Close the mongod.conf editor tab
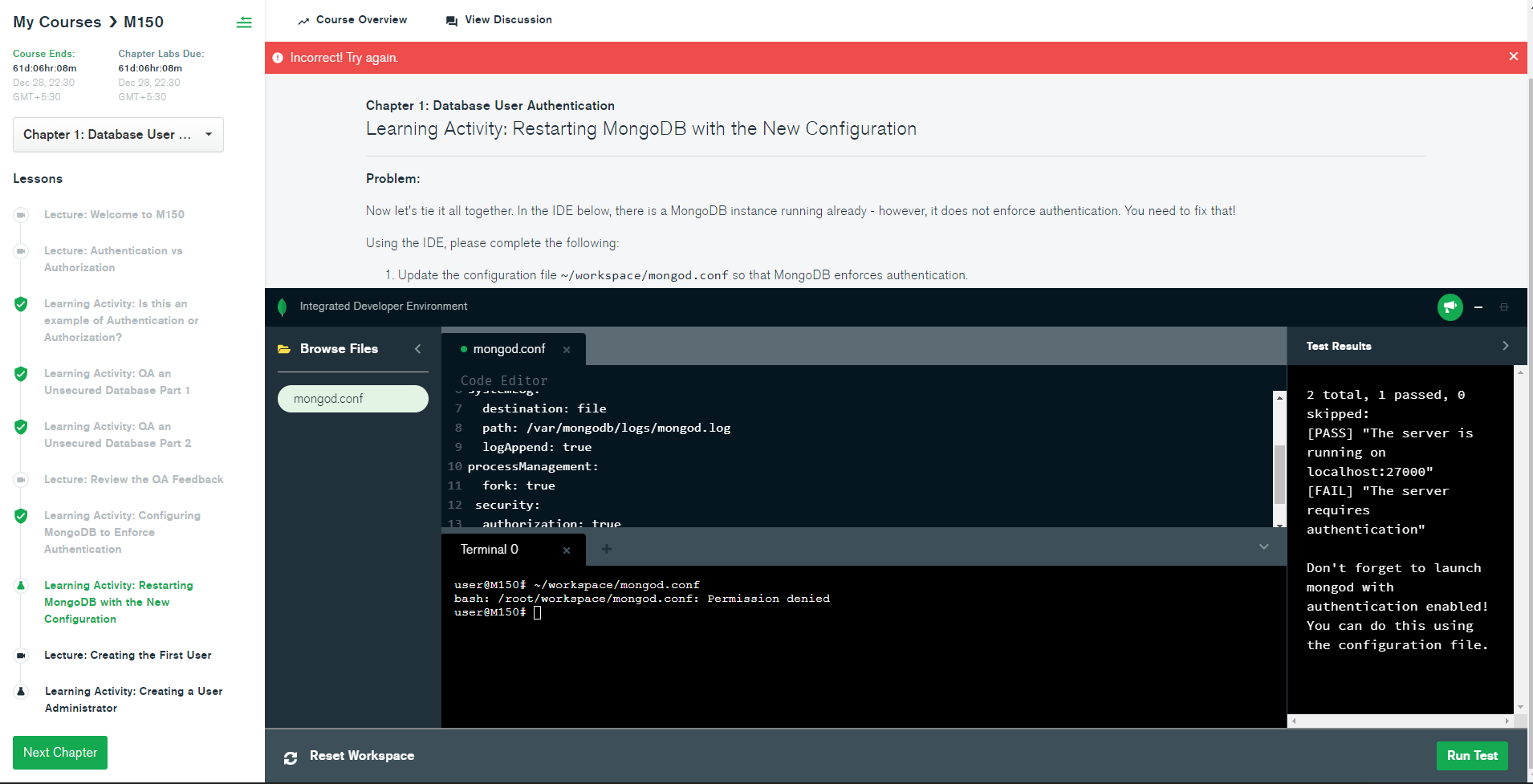 pos(567,350)
